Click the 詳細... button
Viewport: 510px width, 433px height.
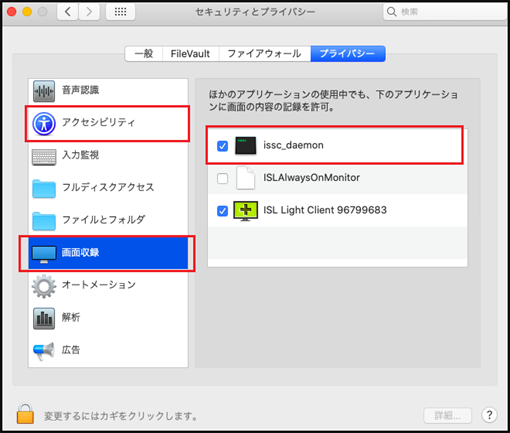point(447,415)
